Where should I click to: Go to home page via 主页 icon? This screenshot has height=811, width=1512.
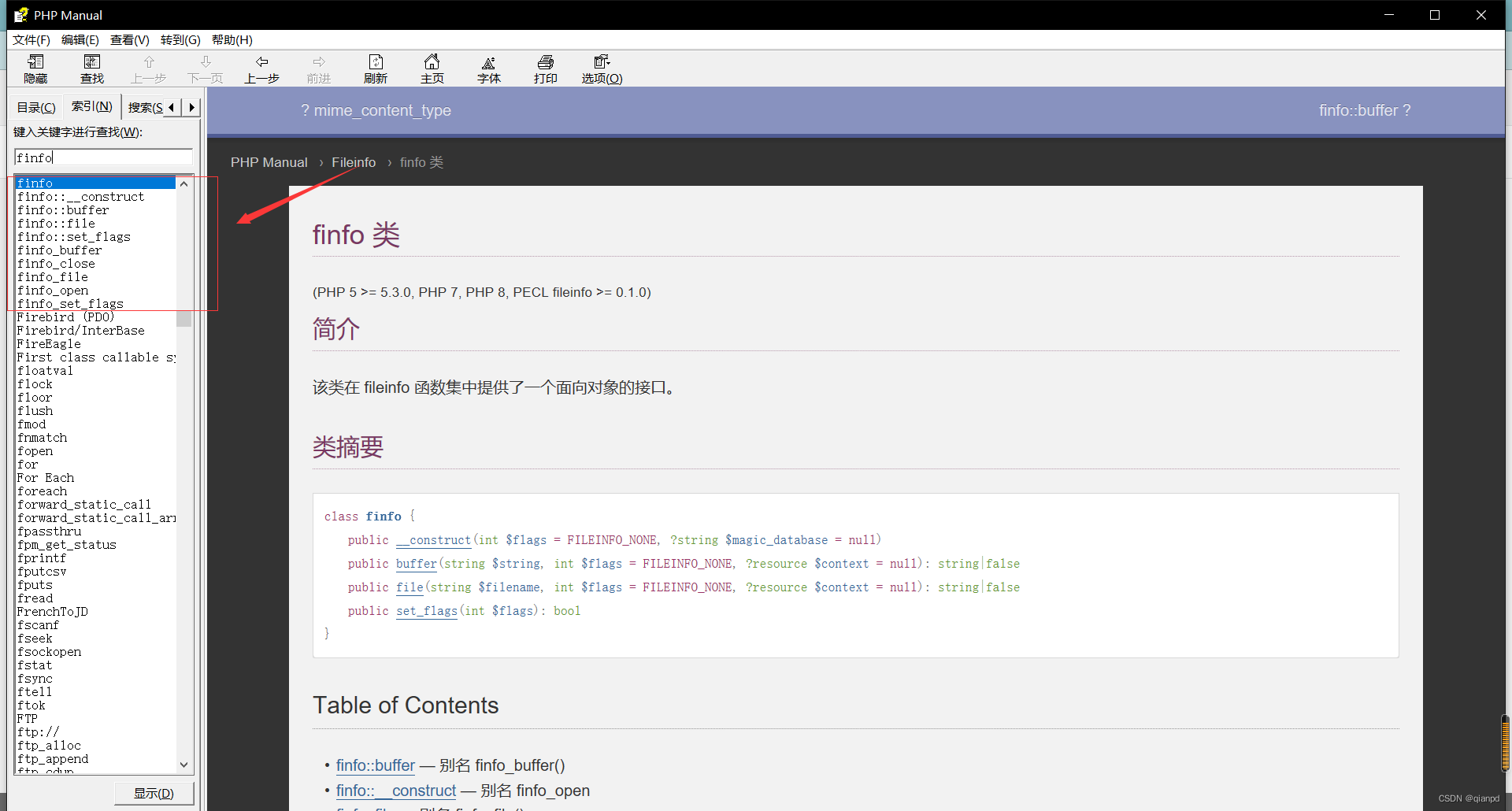point(432,68)
